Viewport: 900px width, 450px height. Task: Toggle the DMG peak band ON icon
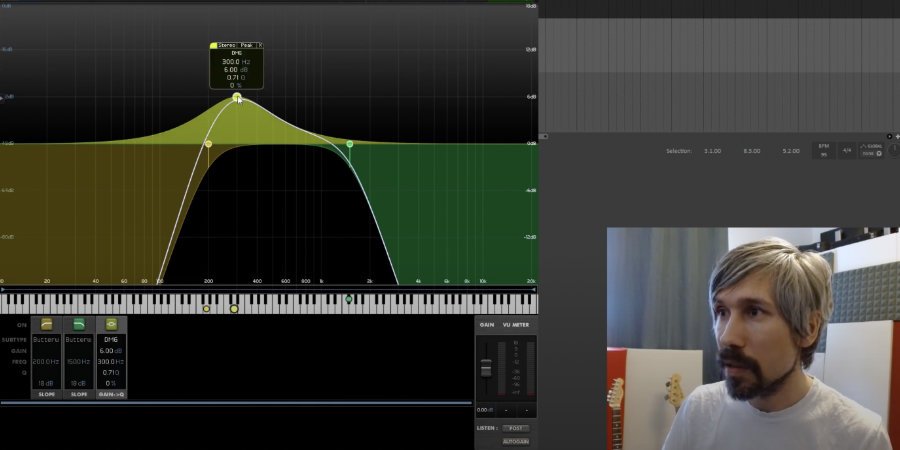(x=111, y=324)
